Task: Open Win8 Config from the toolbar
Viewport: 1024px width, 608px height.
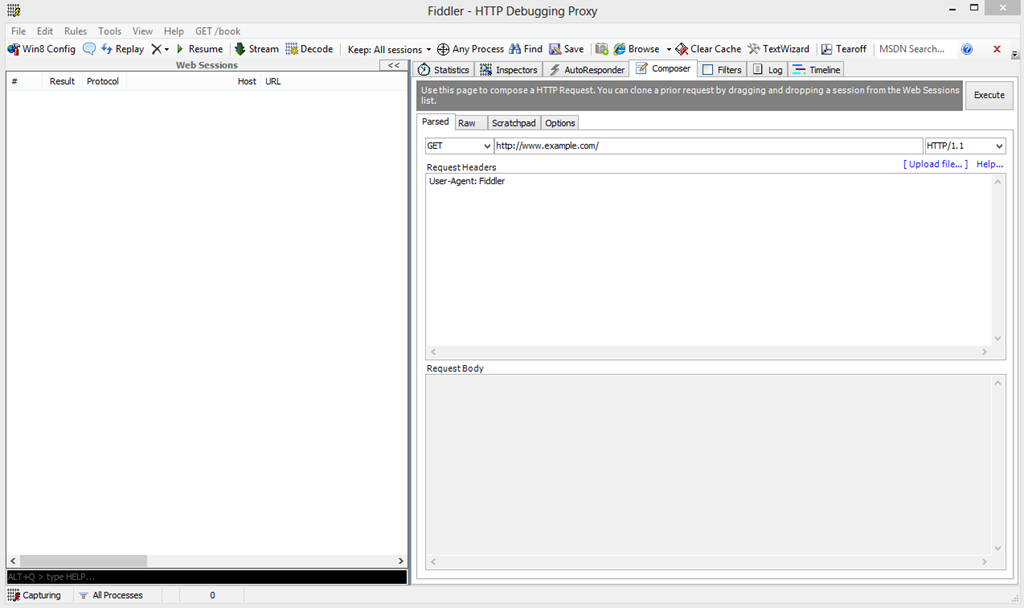Action: click(x=41, y=49)
